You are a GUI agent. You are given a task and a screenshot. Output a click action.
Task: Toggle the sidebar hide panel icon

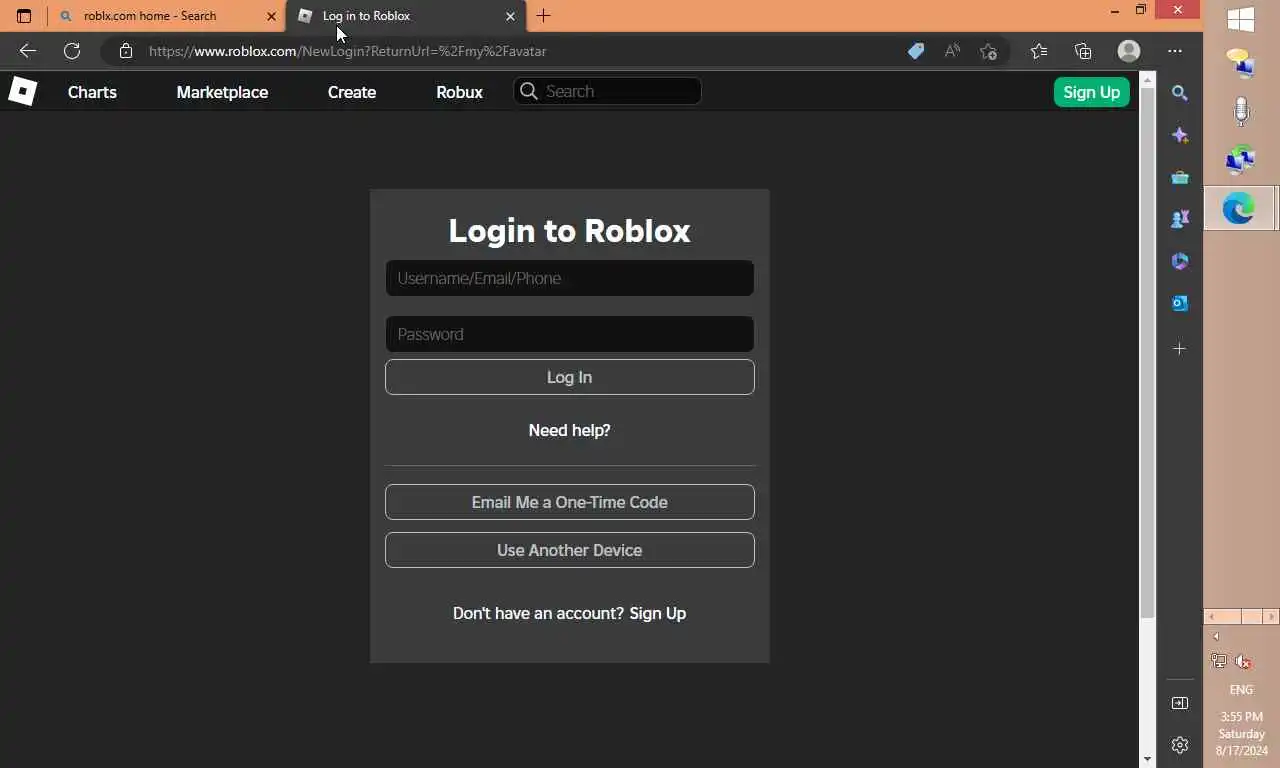tap(1180, 703)
